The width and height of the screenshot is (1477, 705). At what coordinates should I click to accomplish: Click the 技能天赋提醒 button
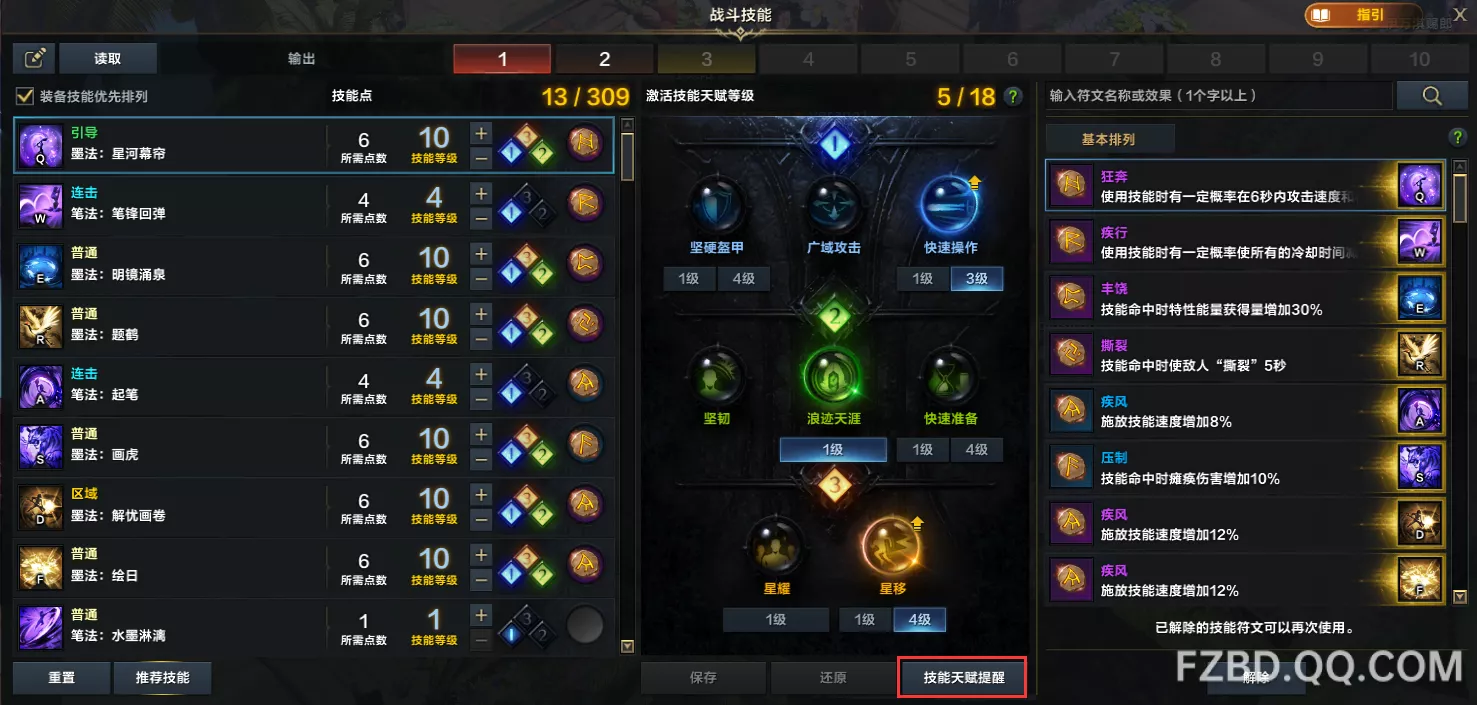pyautogui.click(x=963, y=677)
